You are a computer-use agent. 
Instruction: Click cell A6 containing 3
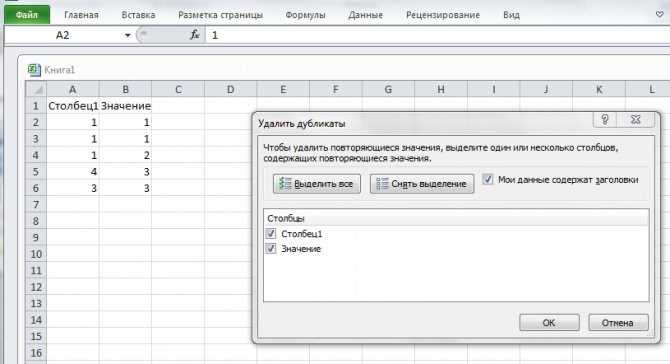(73, 188)
